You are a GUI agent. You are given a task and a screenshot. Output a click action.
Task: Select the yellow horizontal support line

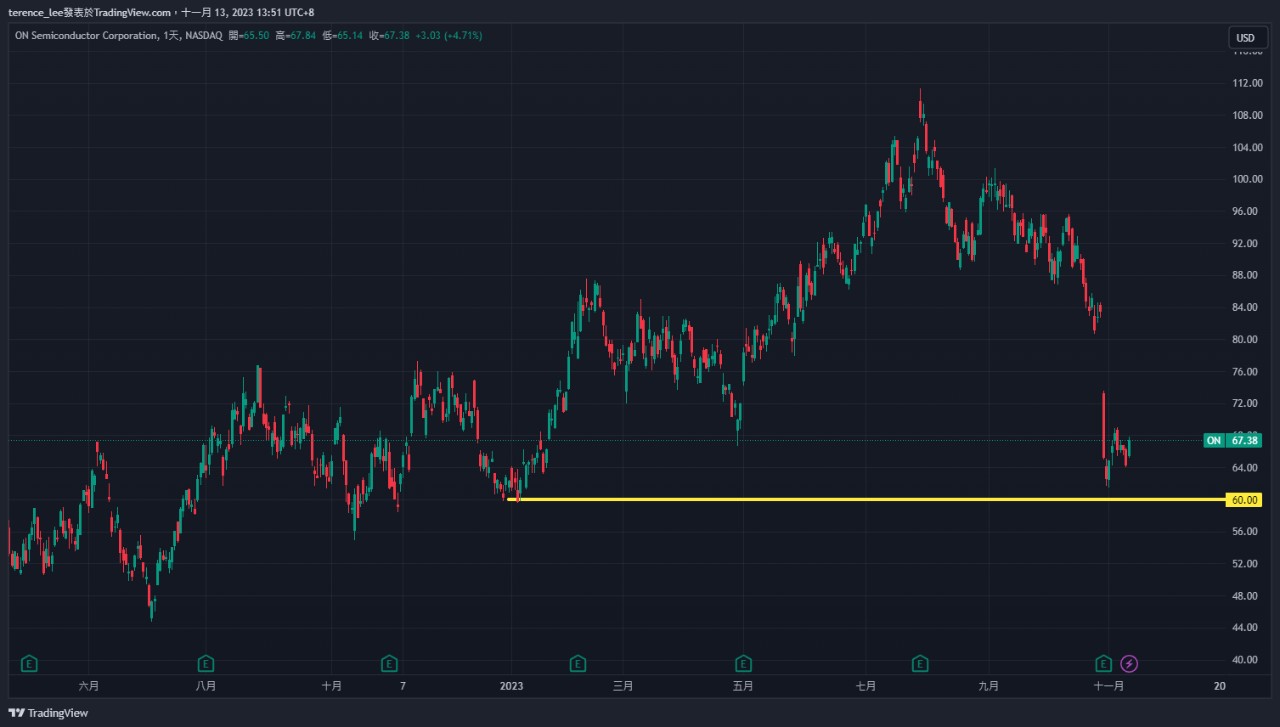(x=800, y=499)
